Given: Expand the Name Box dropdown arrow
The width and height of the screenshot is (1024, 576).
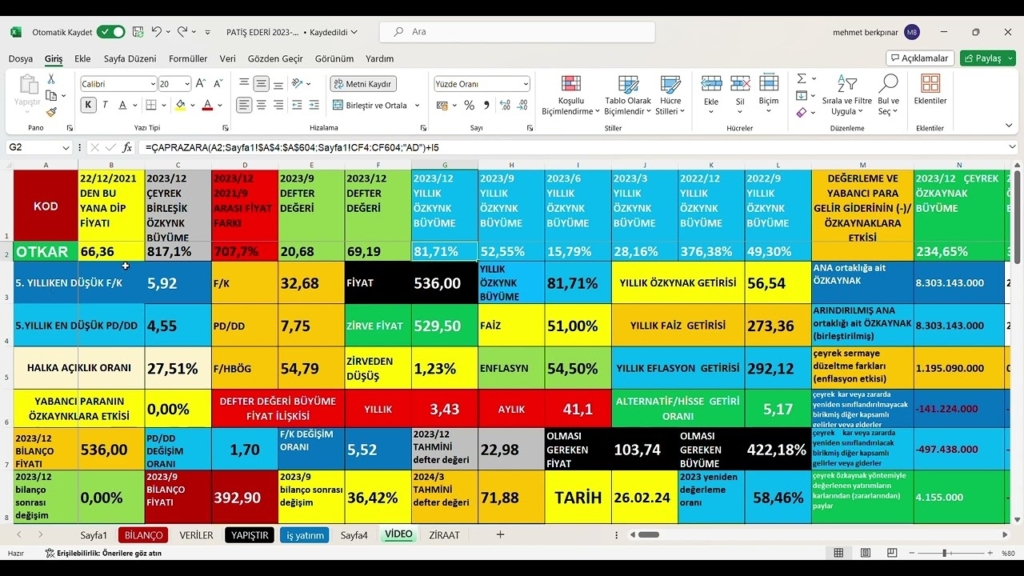Looking at the screenshot, I should tap(65, 148).
